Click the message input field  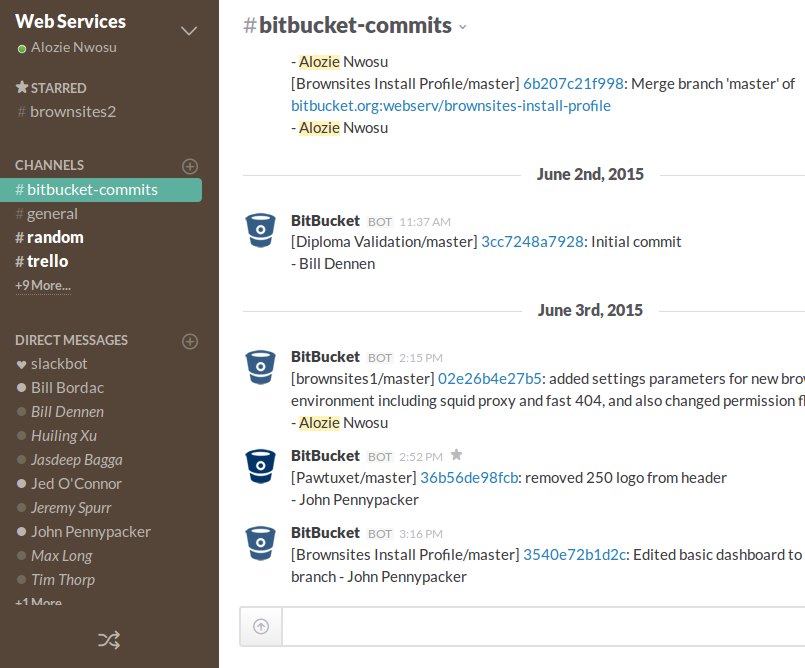544,626
